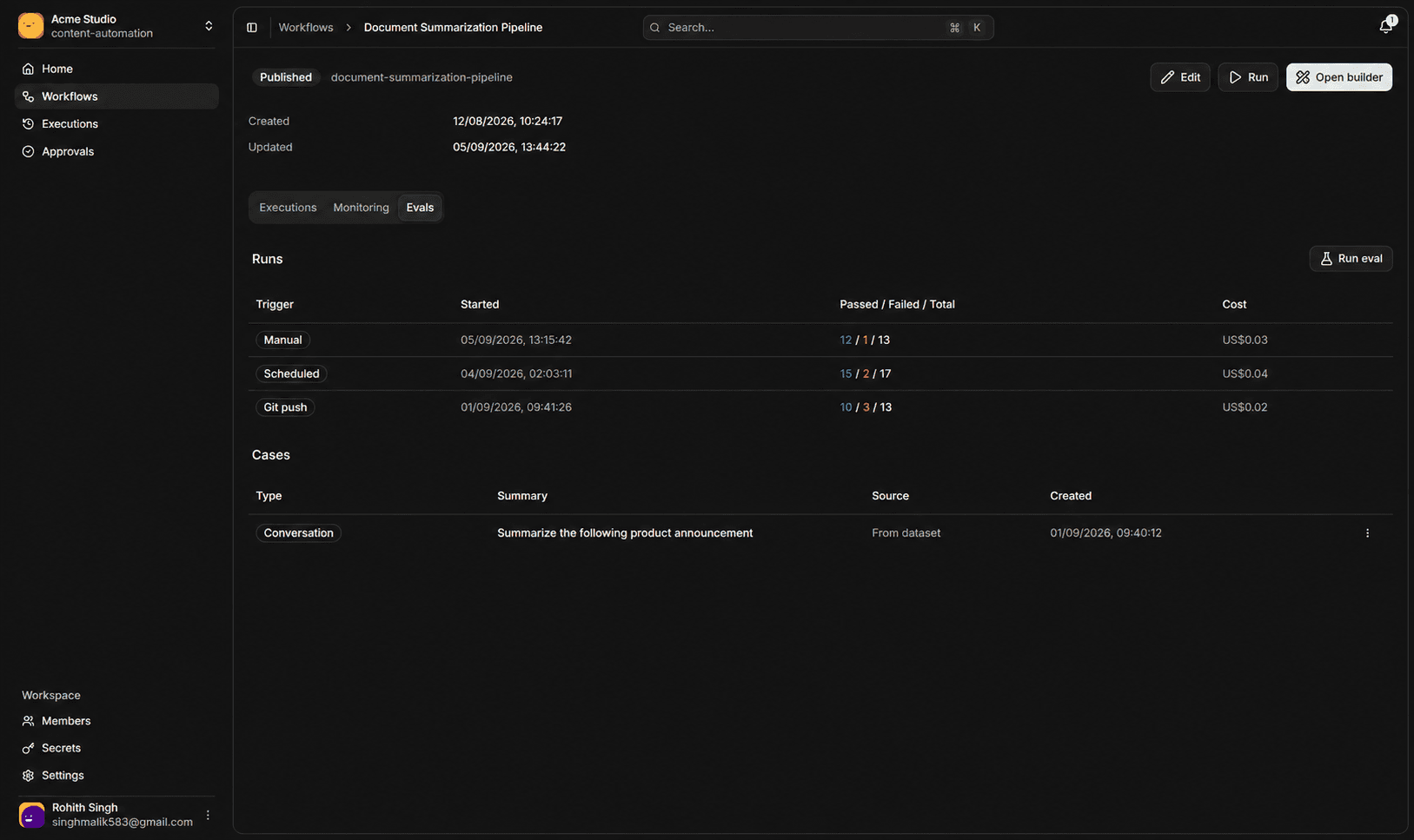This screenshot has width=1414, height=840.
Task: Open workspace Settings
Action: click(x=116, y=776)
